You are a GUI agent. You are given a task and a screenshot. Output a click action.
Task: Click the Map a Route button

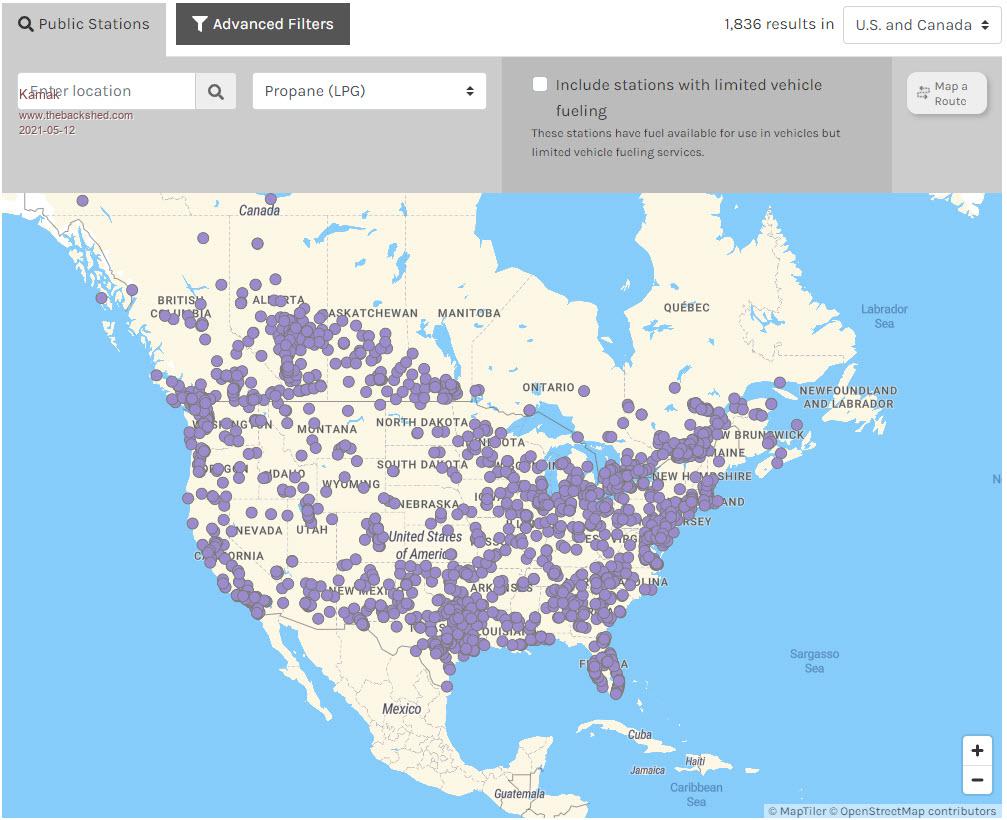click(x=946, y=94)
